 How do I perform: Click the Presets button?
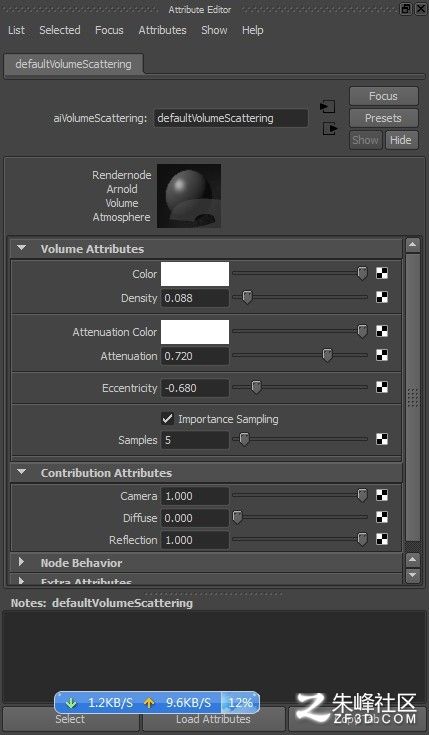tap(384, 118)
